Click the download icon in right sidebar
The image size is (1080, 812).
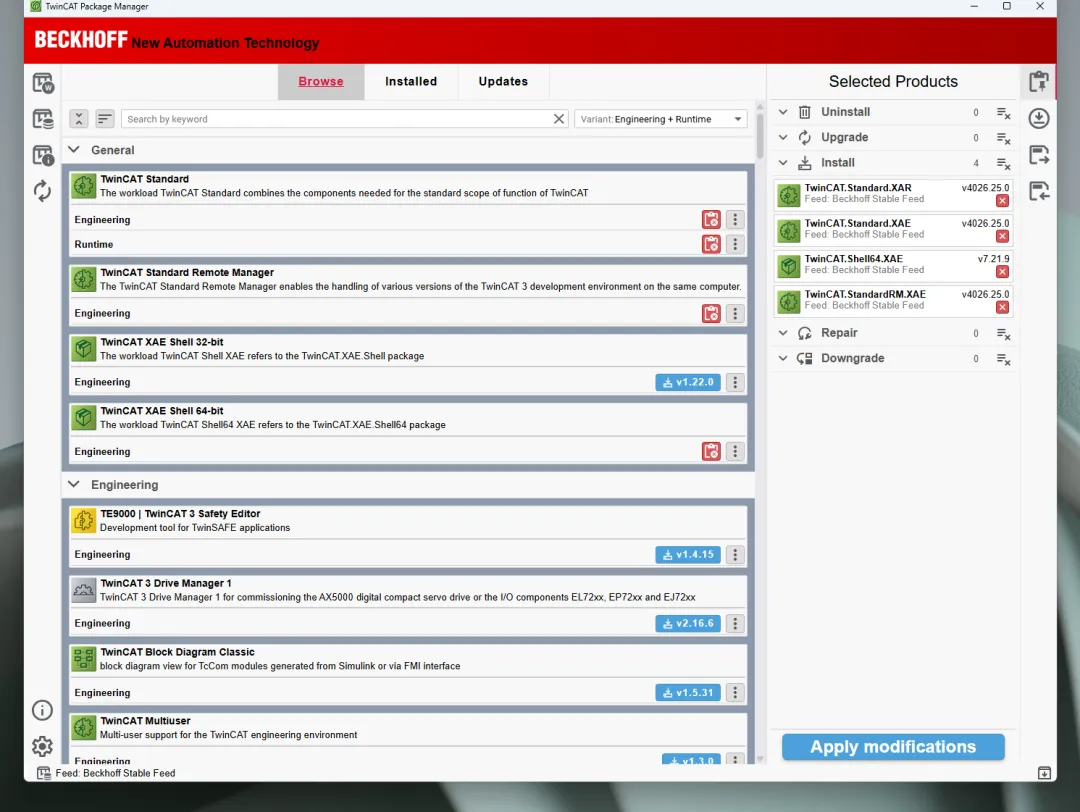(x=1039, y=118)
